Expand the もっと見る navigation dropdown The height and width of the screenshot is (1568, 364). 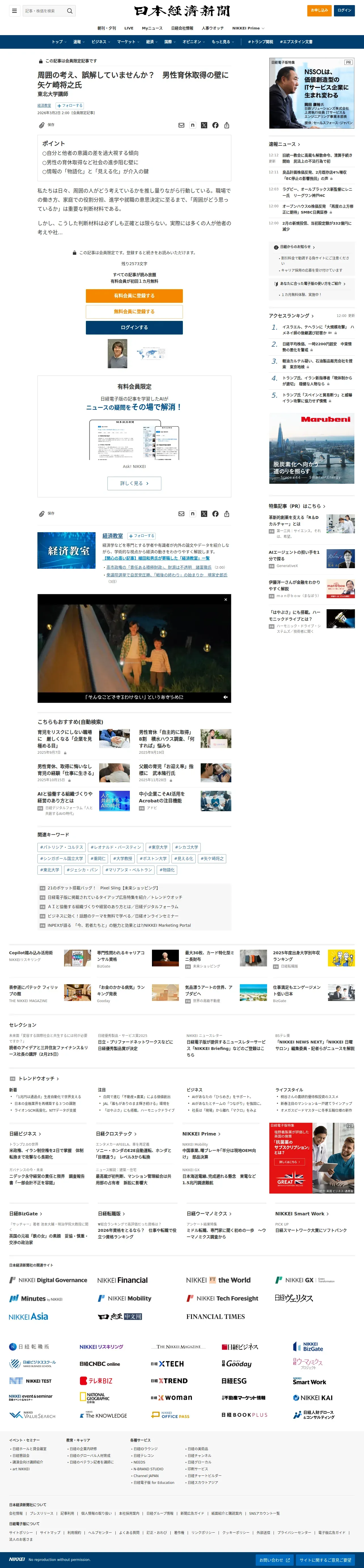point(223,42)
